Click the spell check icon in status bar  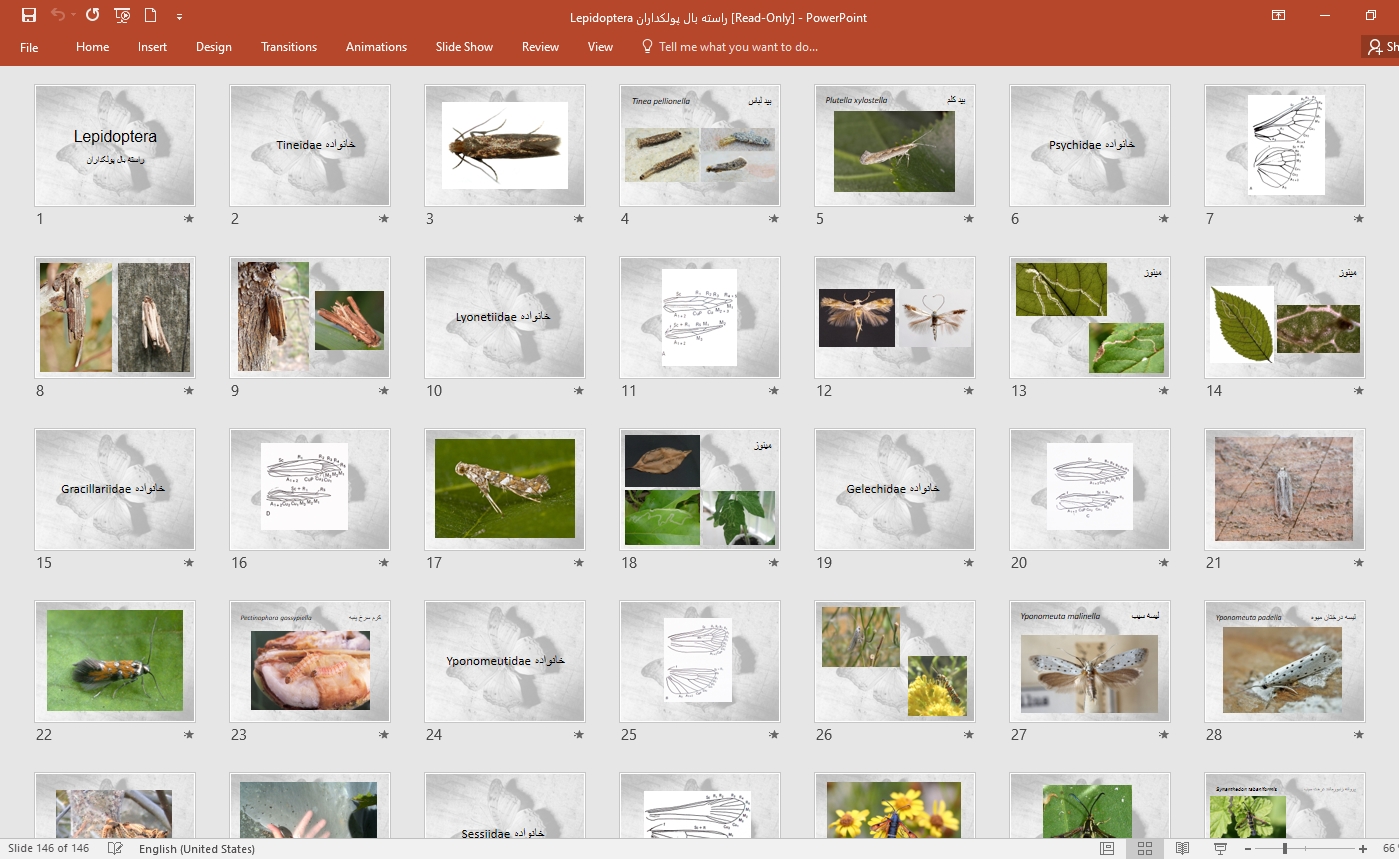(x=115, y=848)
